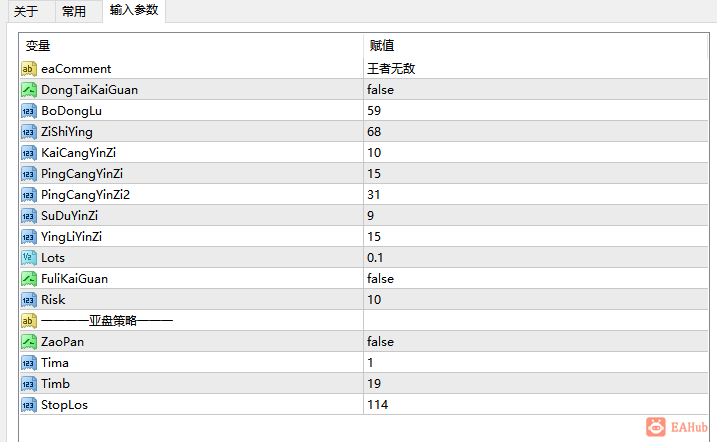Click the string icon beside eaComment

click(x=28, y=69)
